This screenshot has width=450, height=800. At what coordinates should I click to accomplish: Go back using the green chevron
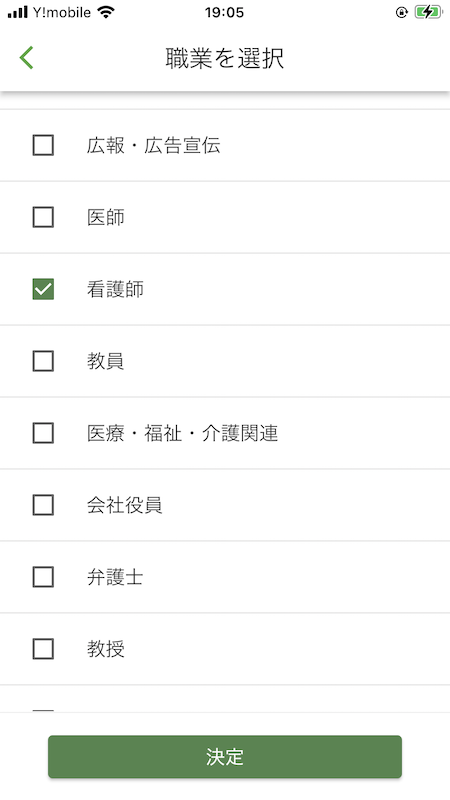click(x=27, y=58)
